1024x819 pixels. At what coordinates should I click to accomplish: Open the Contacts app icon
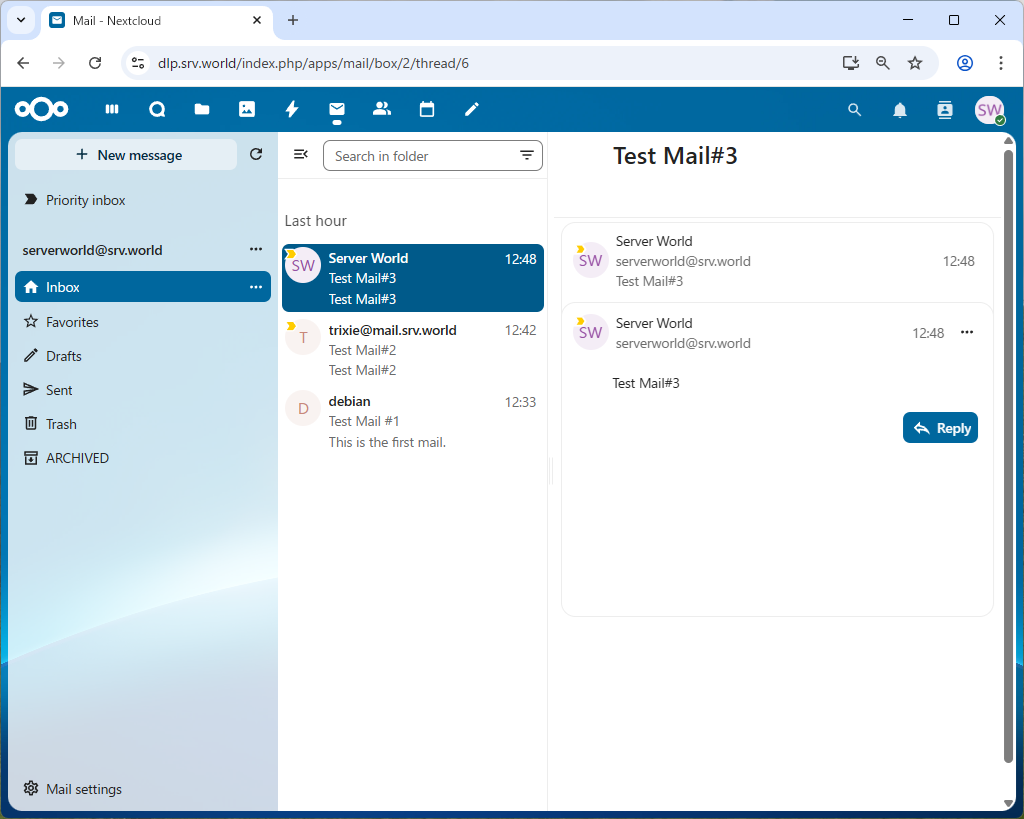coord(381,110)
